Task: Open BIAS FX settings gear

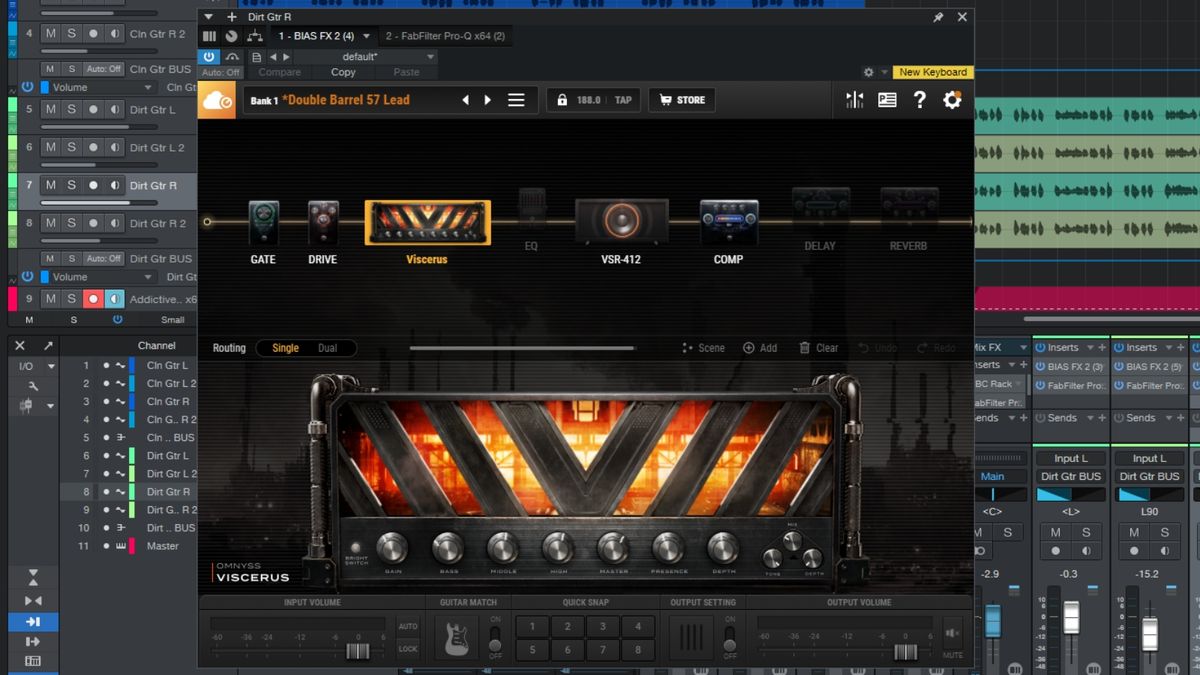Action: click(x=952, y=100)
